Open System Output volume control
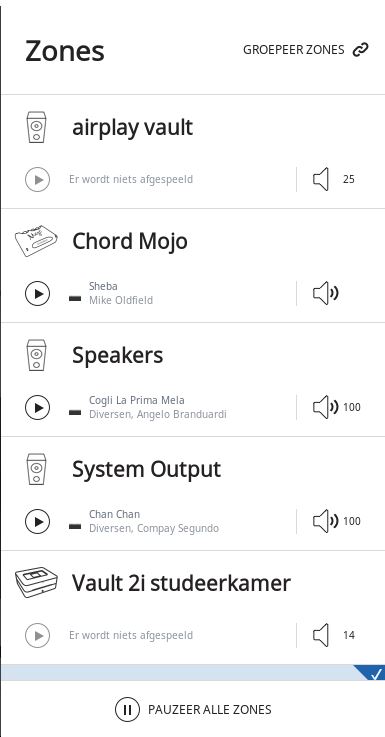The height and width of the screenshot is (737, 385). (x=337, y=521)
